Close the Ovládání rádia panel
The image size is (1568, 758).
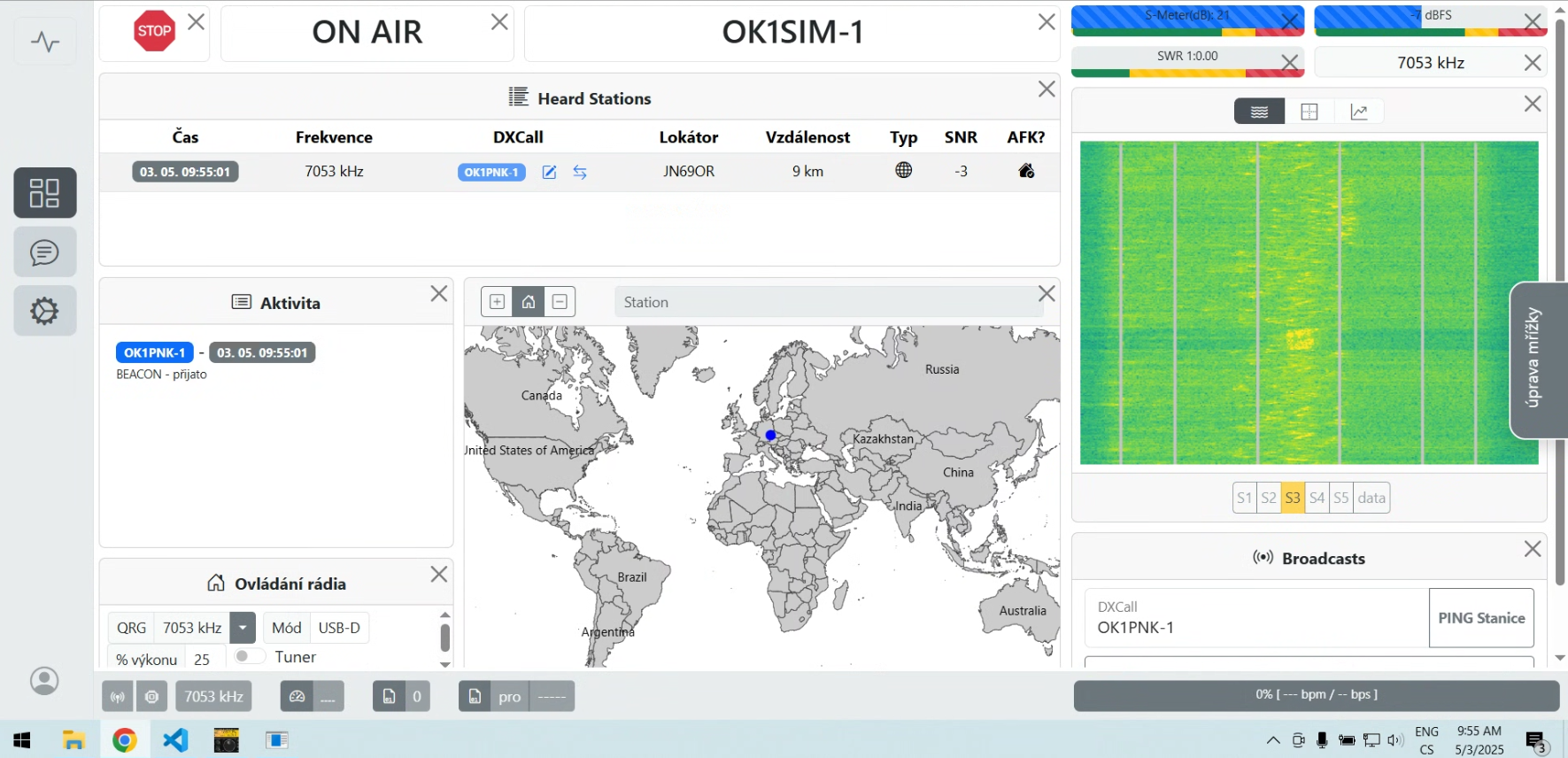point(439,575)
